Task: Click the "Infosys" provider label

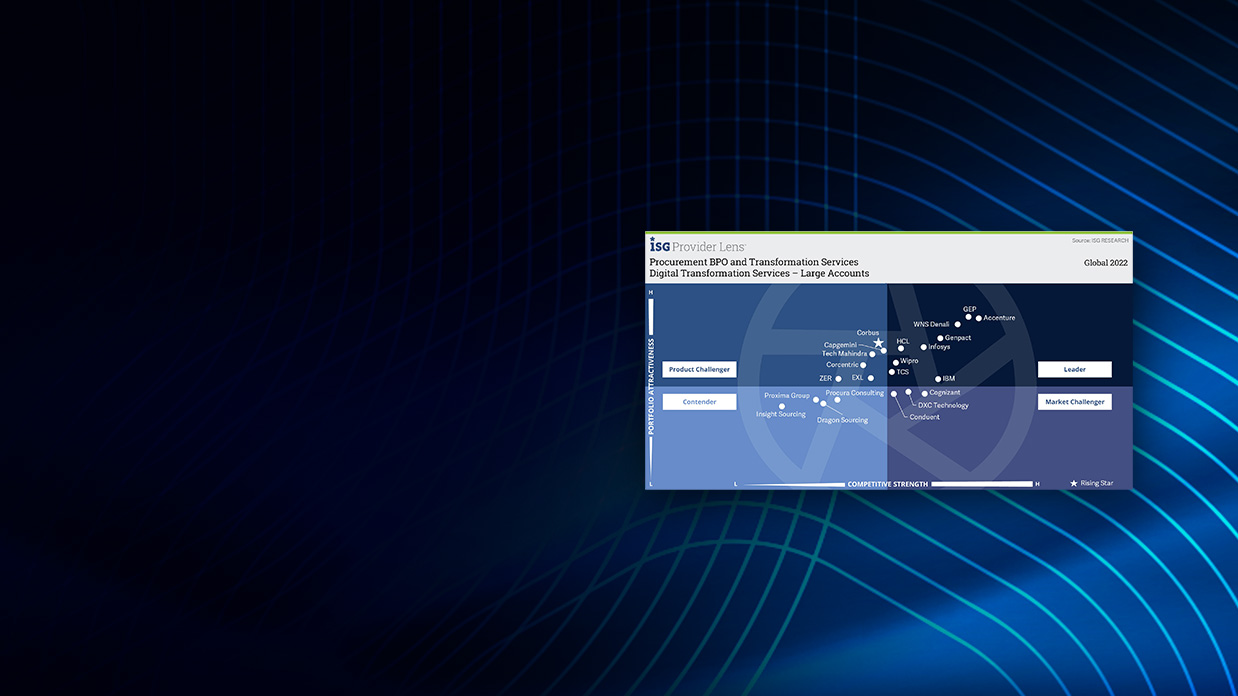Action: coord(939,347)
